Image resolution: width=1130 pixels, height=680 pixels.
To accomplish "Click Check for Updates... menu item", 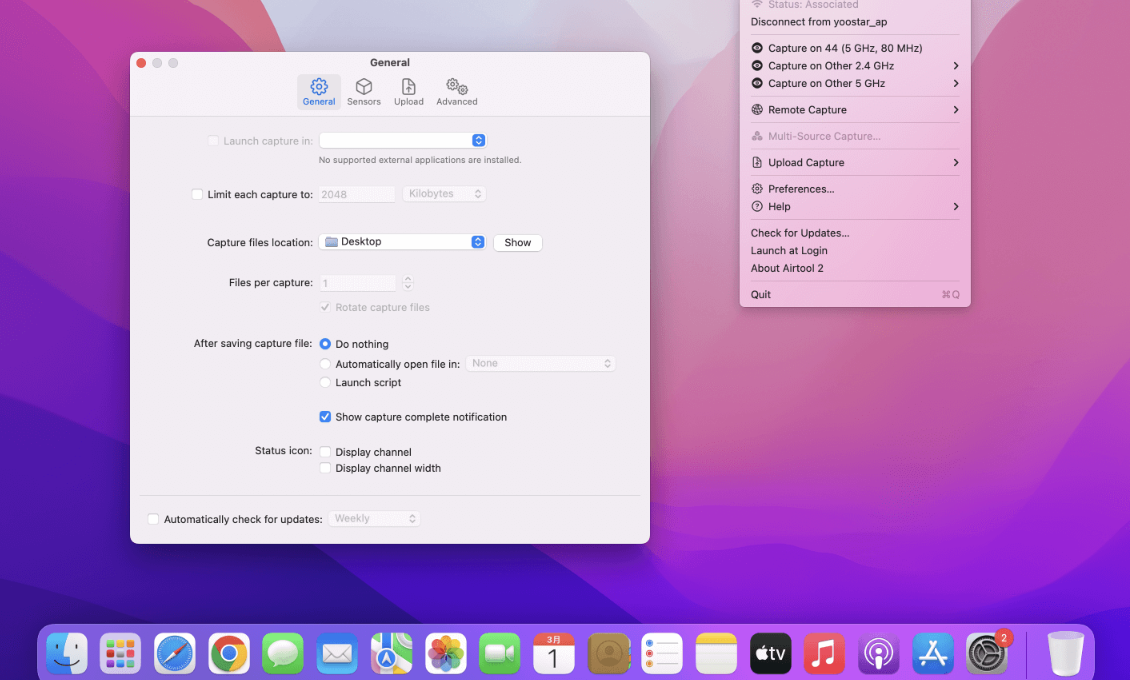I will (855, 233).
